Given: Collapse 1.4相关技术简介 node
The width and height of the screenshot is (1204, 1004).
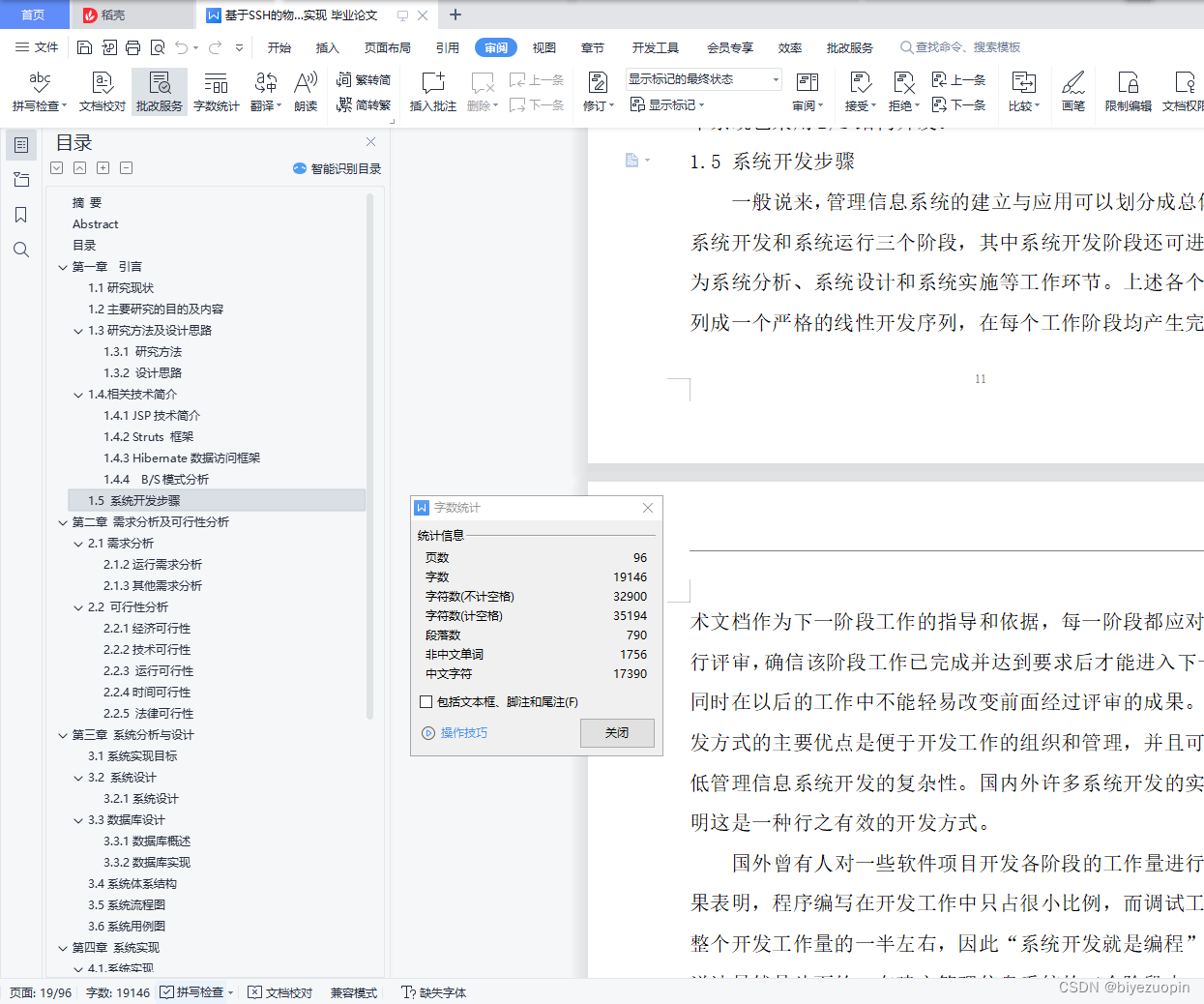Looking at the screenshot, I should coord(78,395).
